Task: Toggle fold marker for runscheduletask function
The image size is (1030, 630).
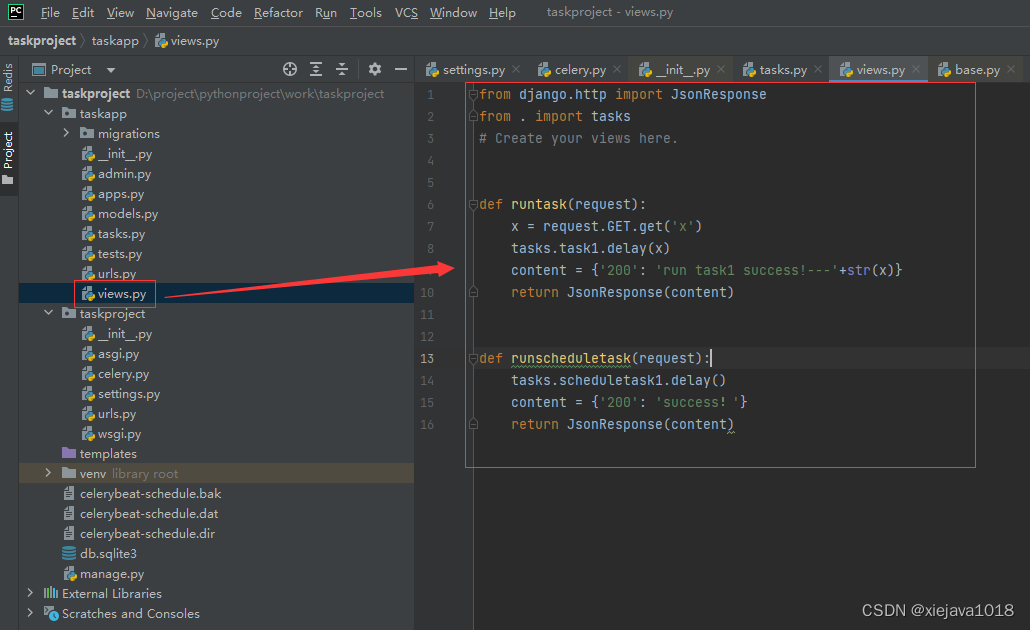Action: [x=473, y=358]
